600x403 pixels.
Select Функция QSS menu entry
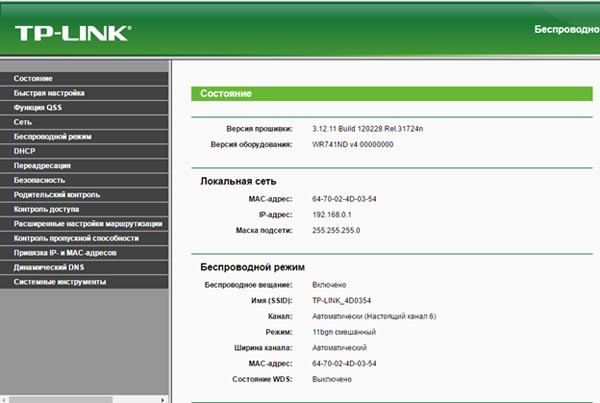click(84, 108)
